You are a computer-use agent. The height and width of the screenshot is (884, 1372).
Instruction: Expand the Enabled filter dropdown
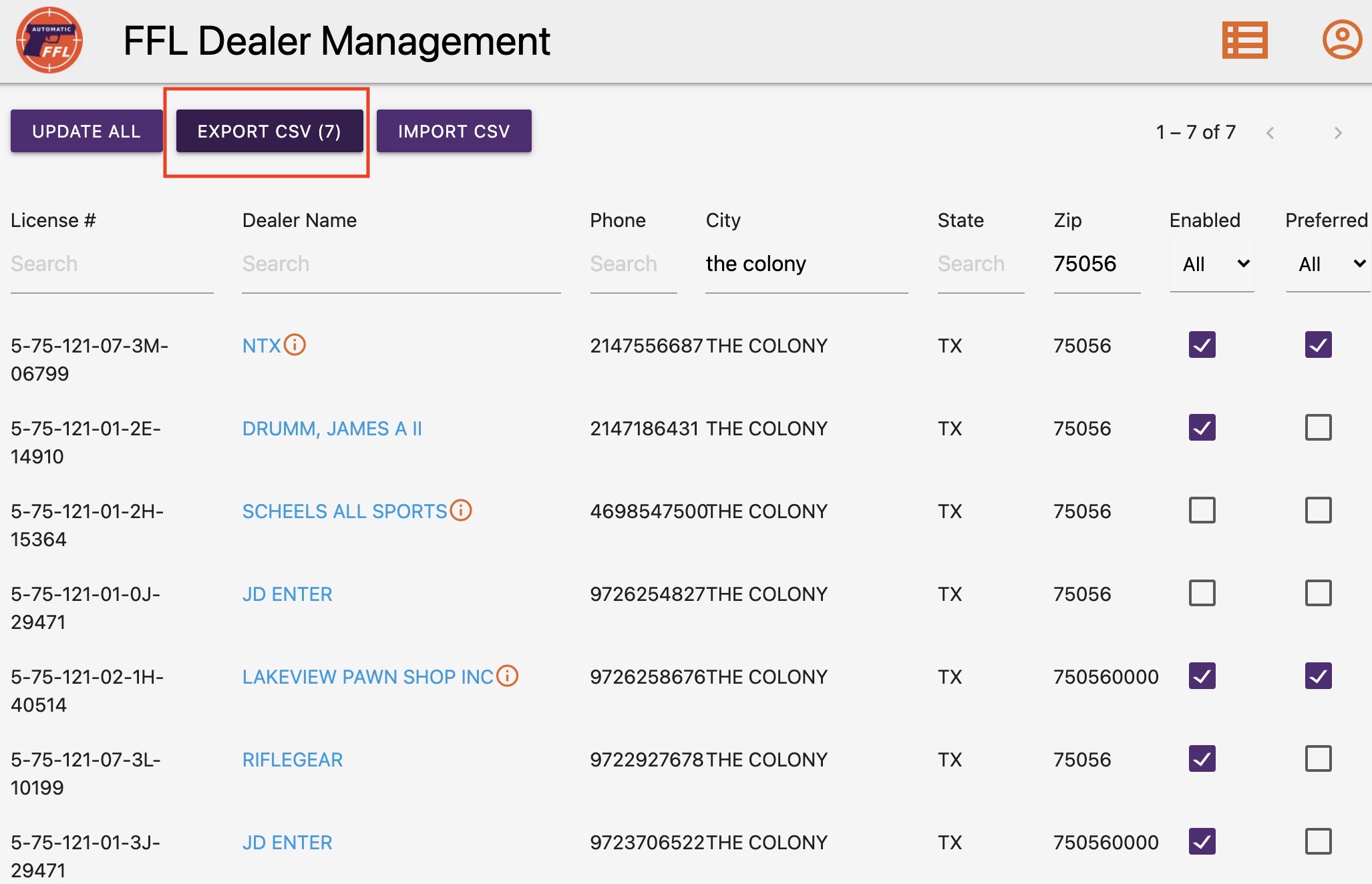pos(1212,264)
